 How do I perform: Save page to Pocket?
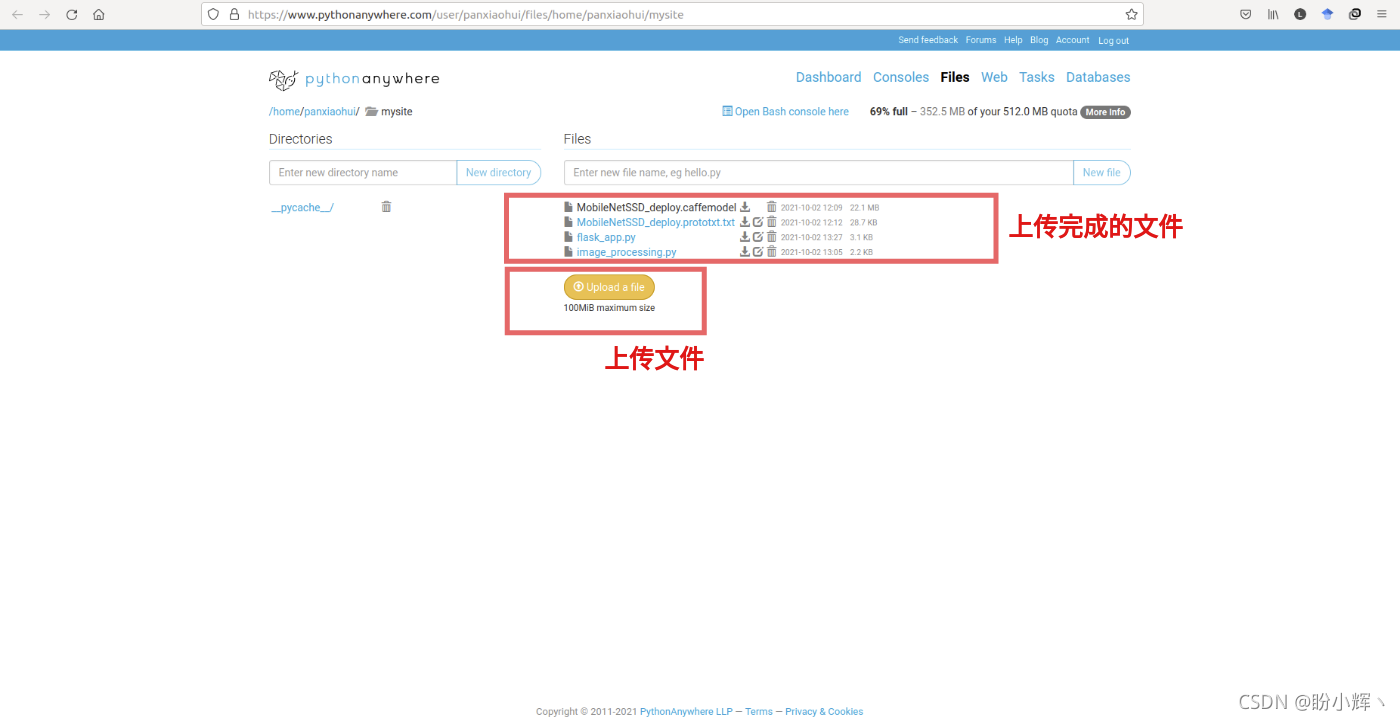pyautogui.click(x=1245, y=15)
